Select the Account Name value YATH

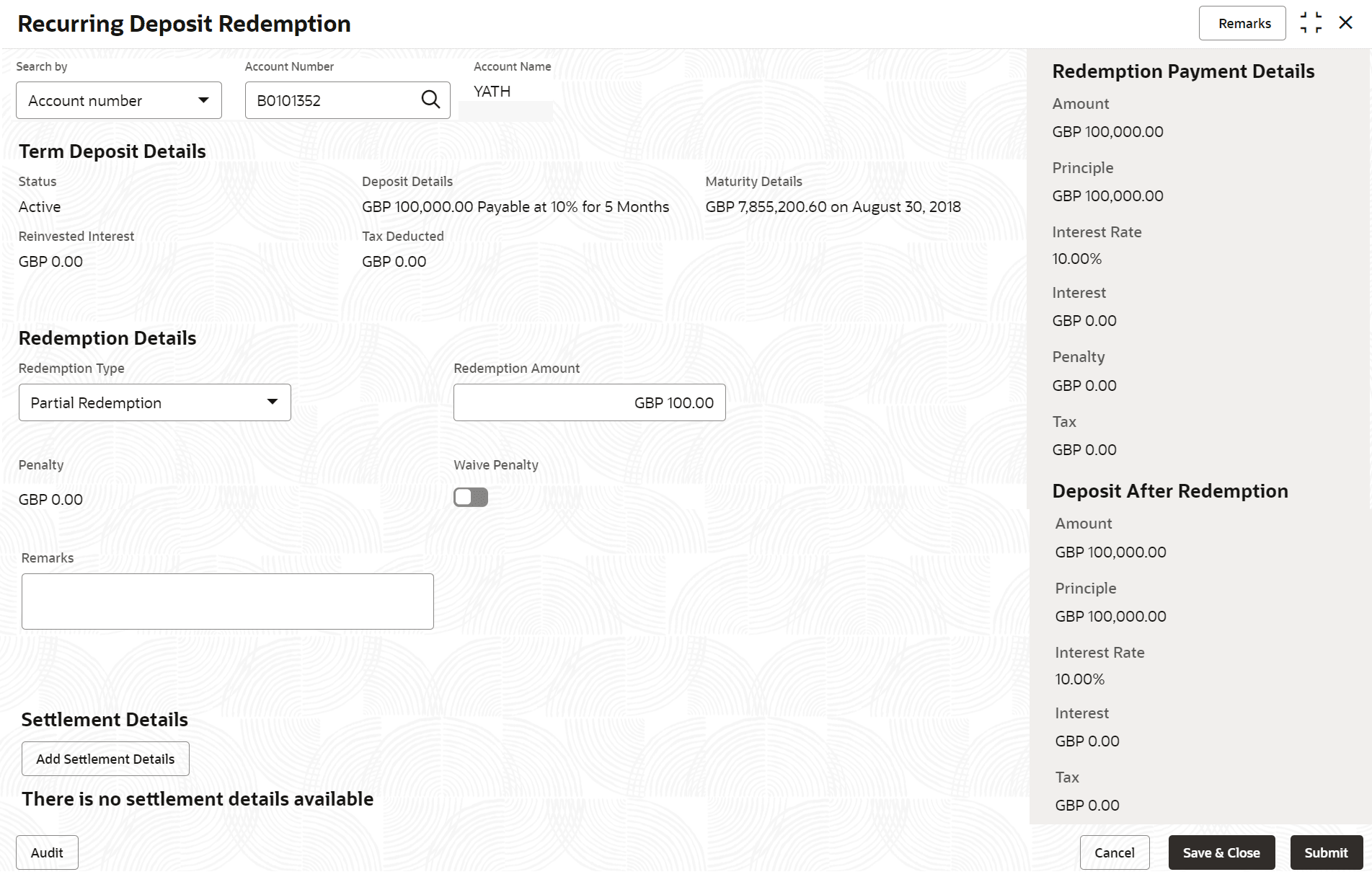492,92
